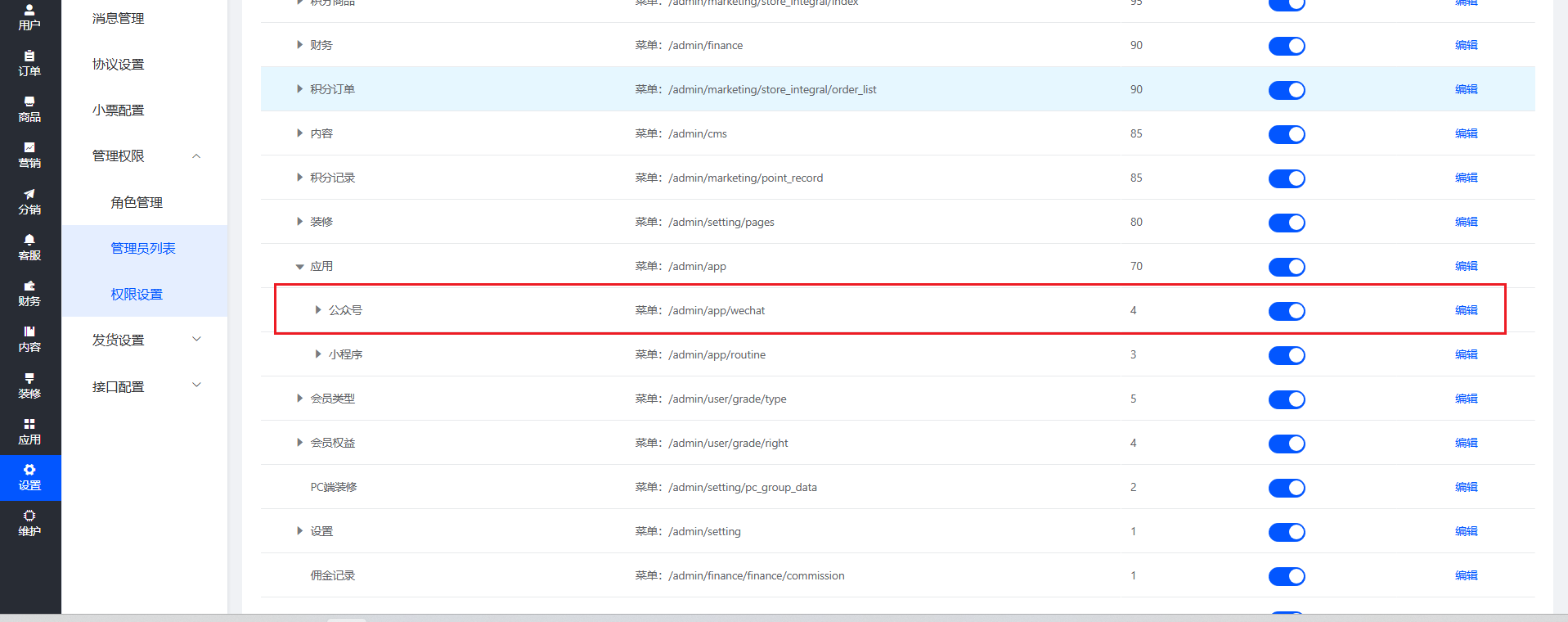Open the 装修 (Decoration) sidebar icon
1568x622 pixels.
tap(29, 385)
